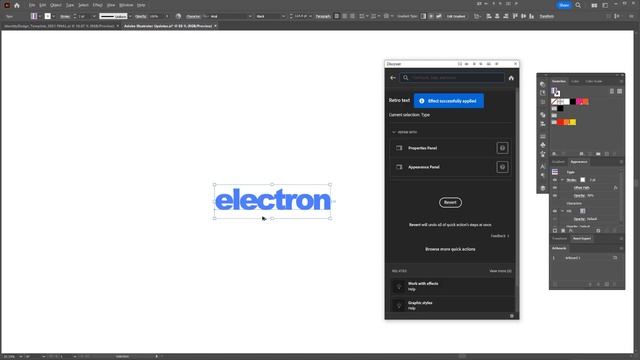
Task: Click vertical align top icon
Action: (x=515, y=16)
